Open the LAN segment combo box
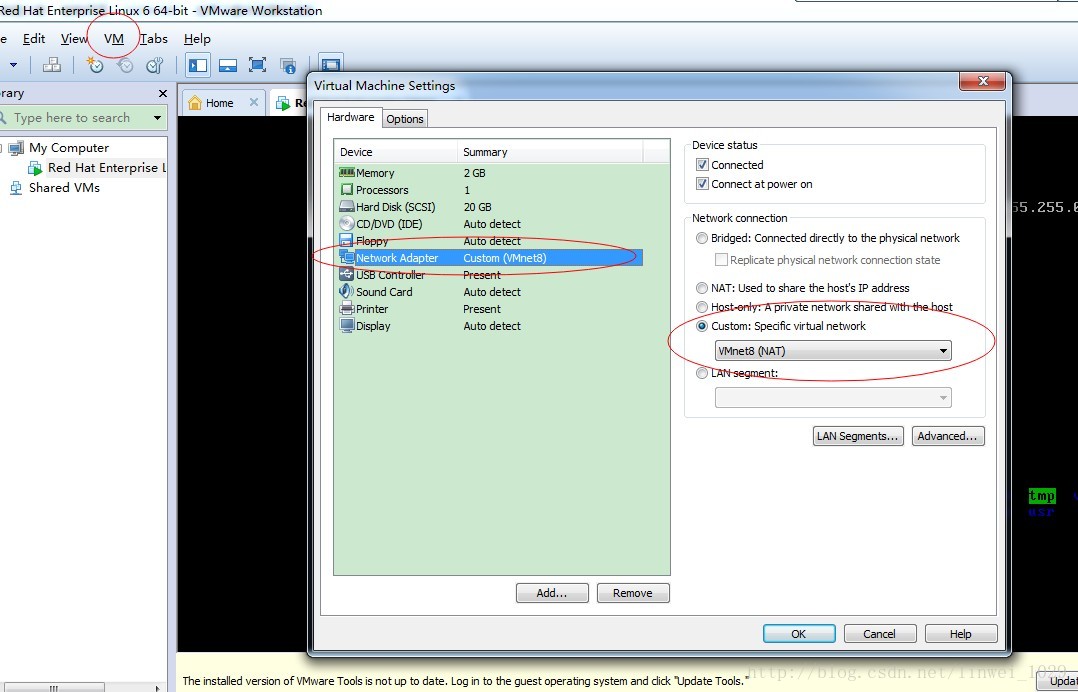 click(x=833, y=397)
